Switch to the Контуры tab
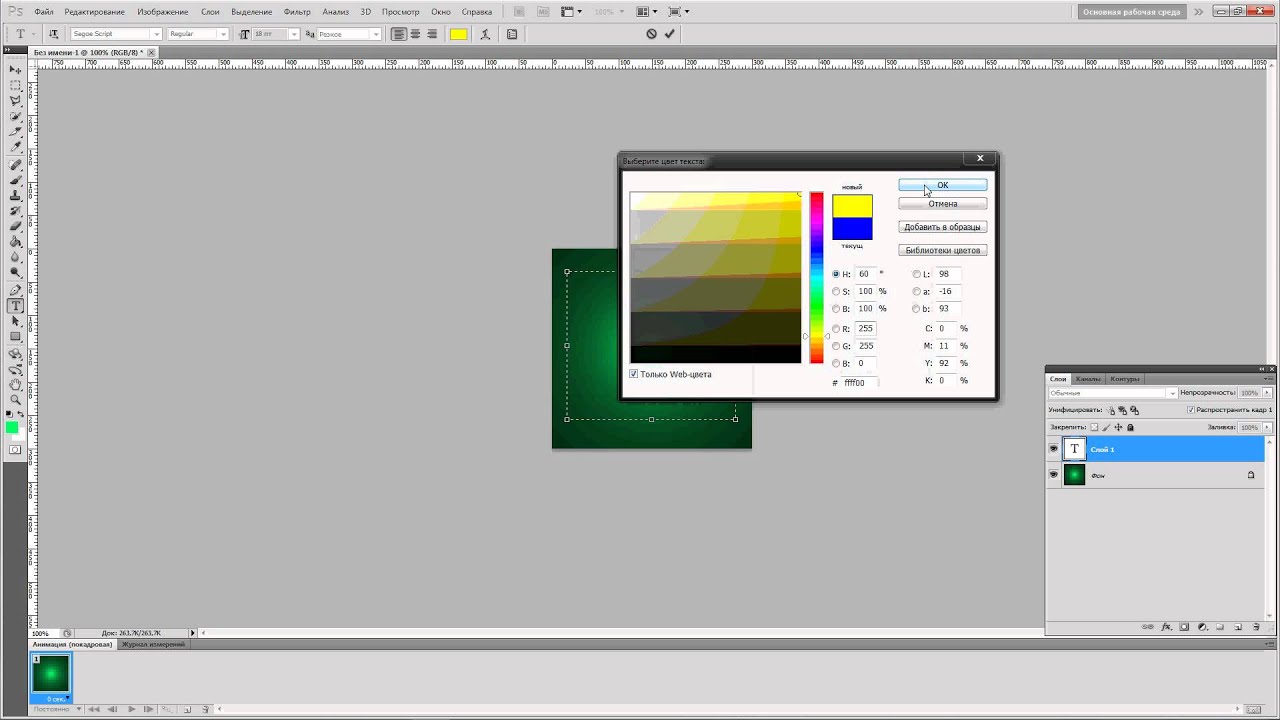 pos(1125,379)
